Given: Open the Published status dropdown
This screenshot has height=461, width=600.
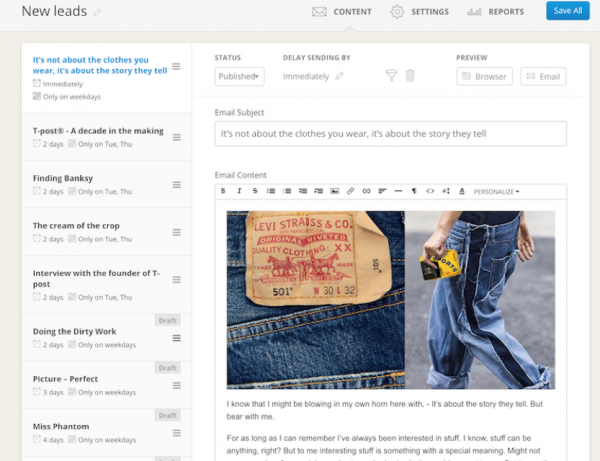Looking at the screenshot, I should point(240,76).
